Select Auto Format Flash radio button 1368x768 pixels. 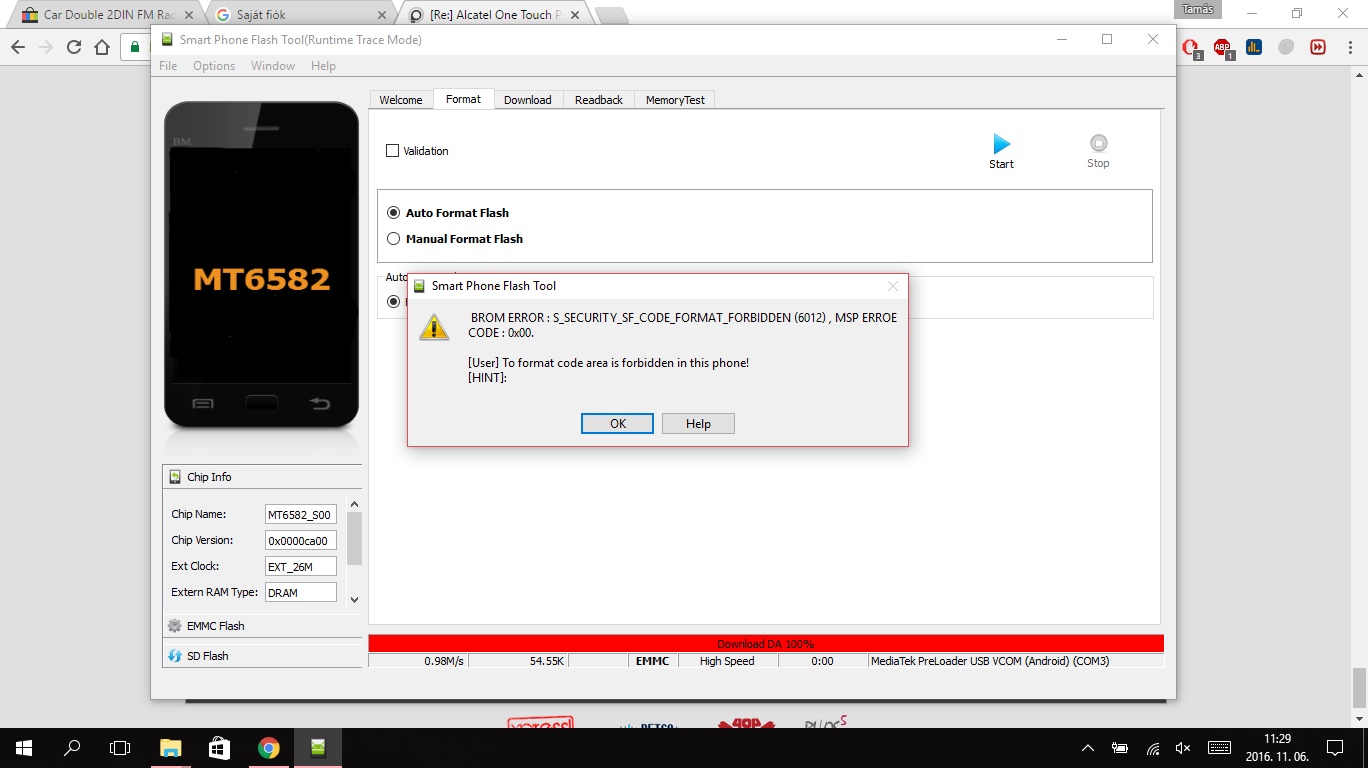click(x=393, y=213)
